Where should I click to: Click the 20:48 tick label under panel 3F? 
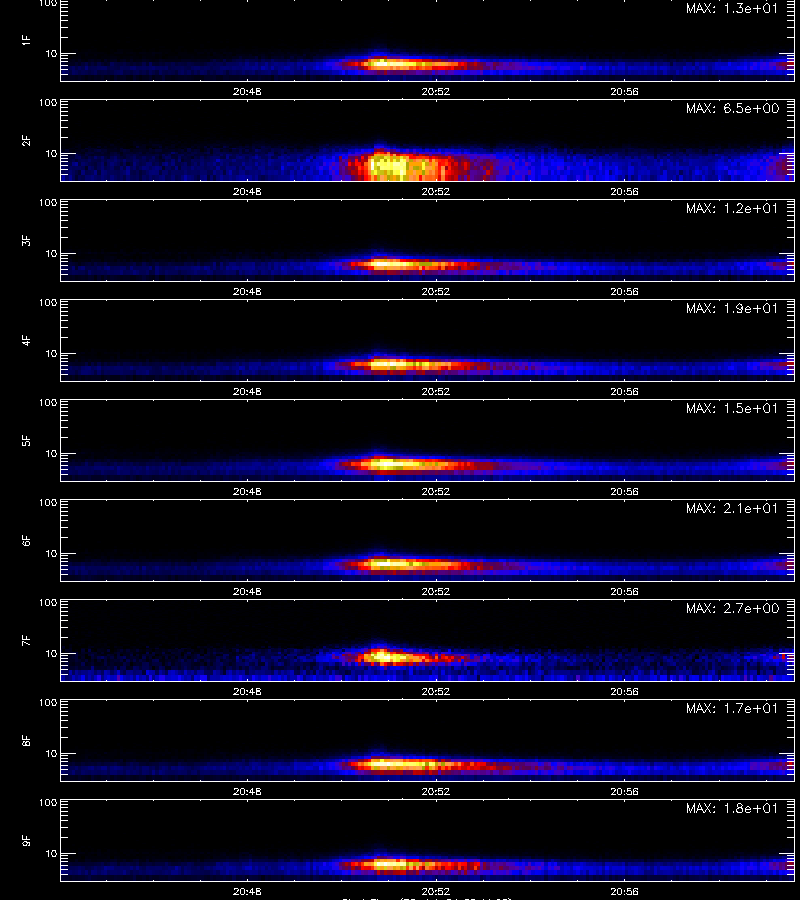[x=247, y=291]
